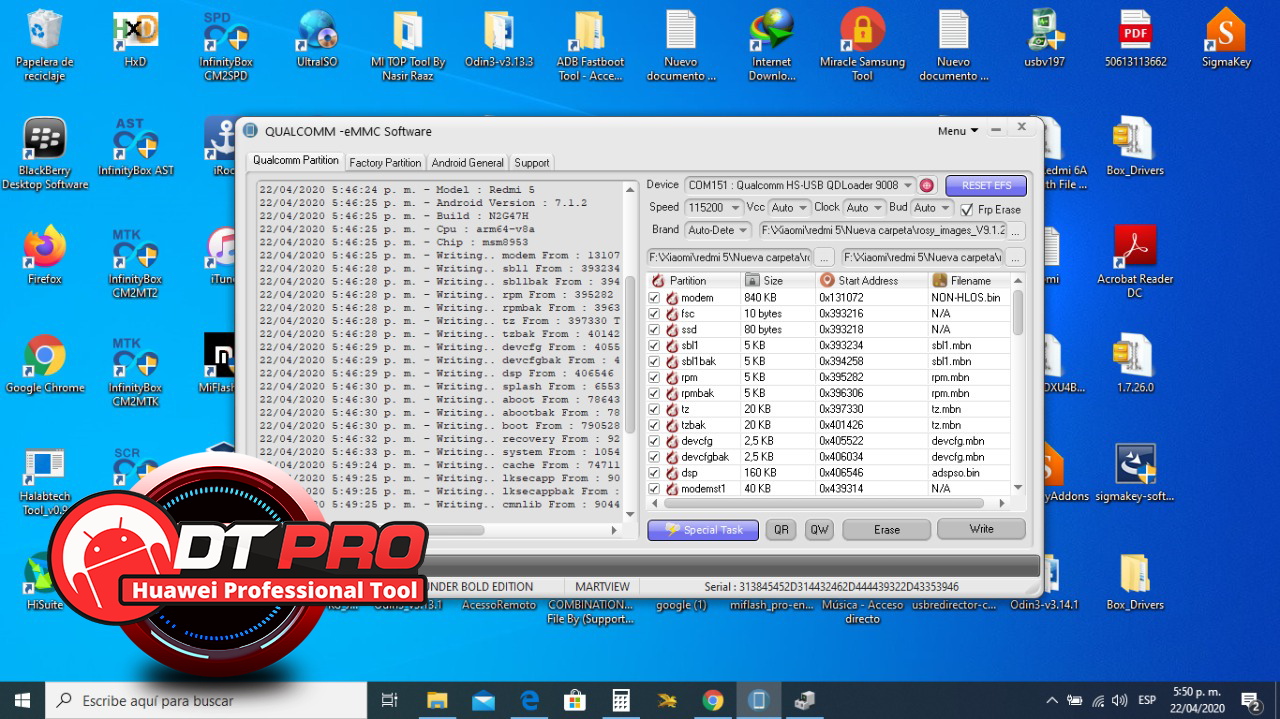Uncheck the tz partition checkbox

pos(654,409)
